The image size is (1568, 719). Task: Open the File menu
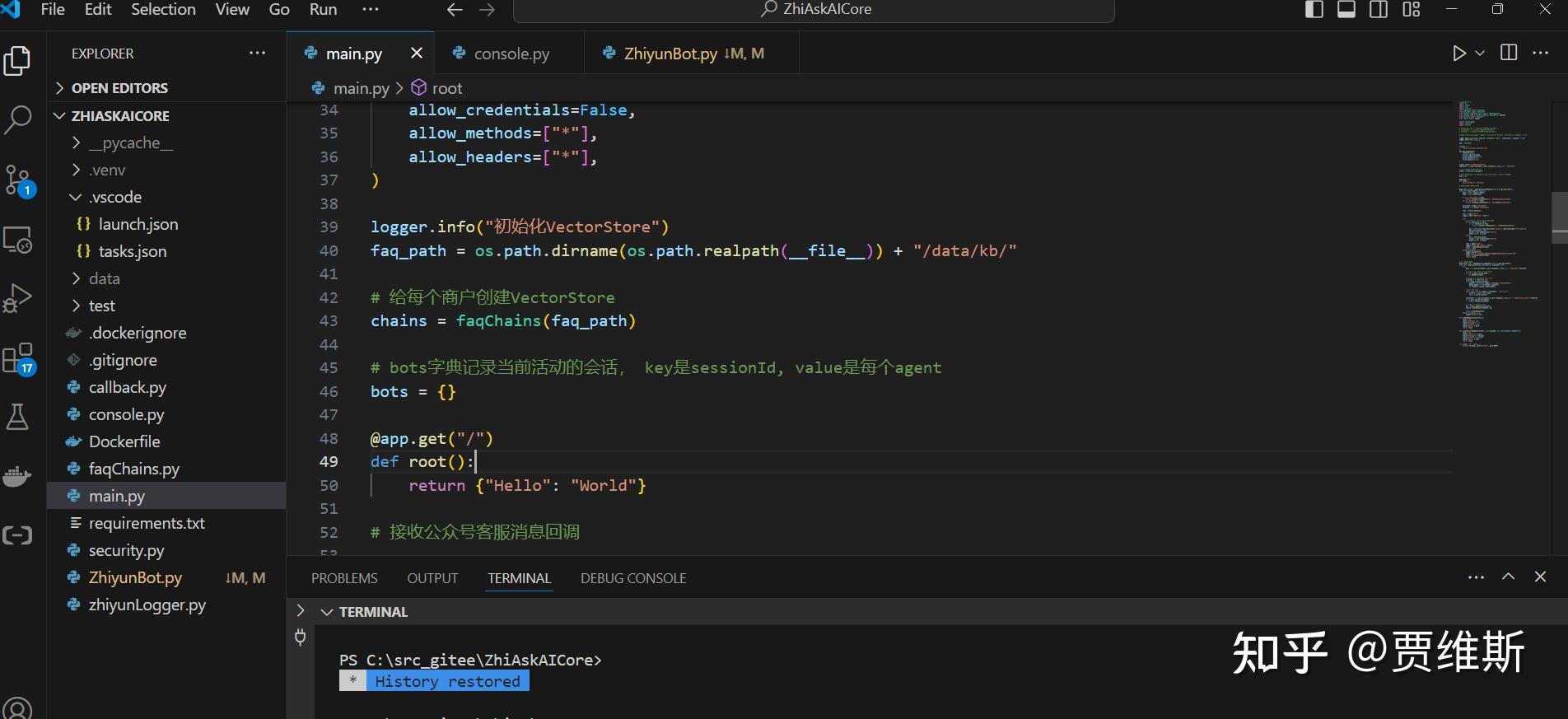[x=53, y=9]
